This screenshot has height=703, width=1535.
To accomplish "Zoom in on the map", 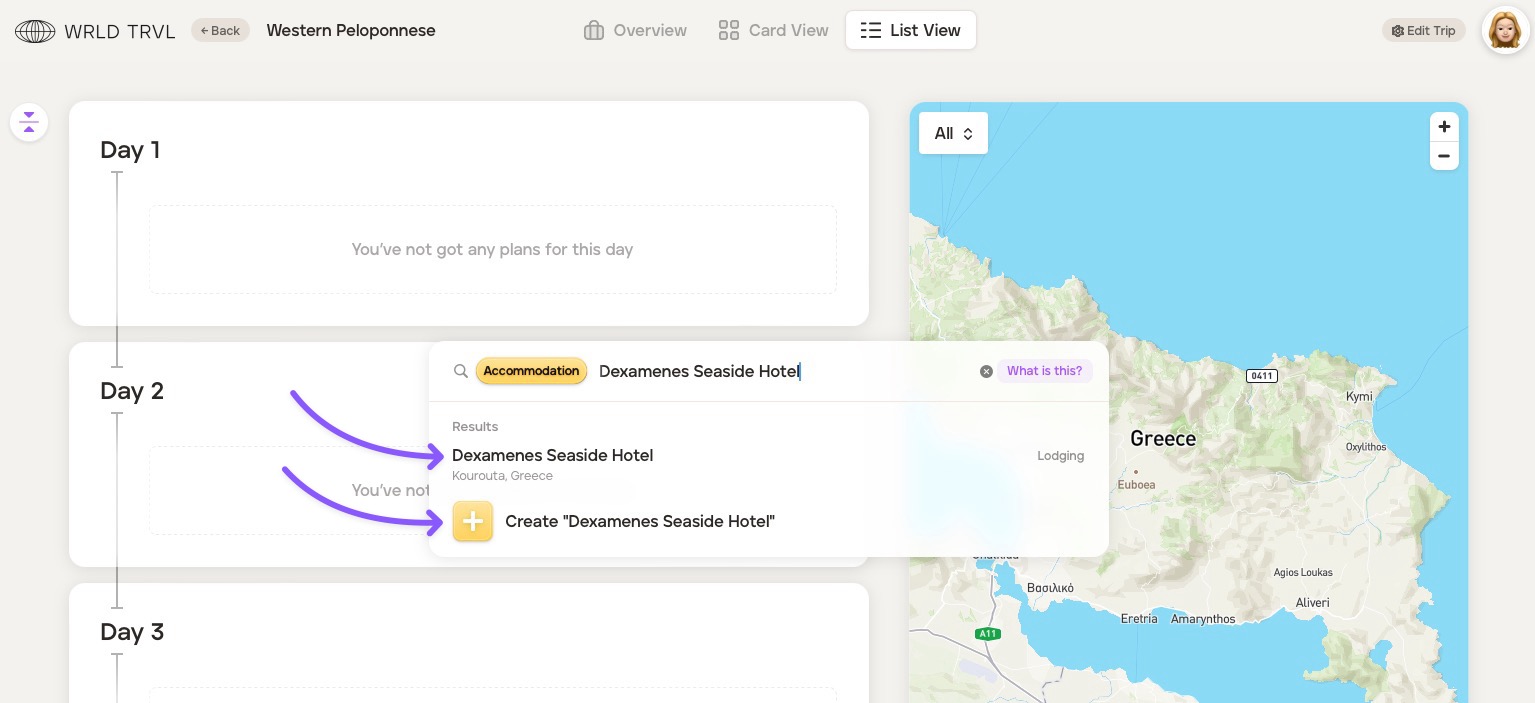I will click(x=1443, y=127).
